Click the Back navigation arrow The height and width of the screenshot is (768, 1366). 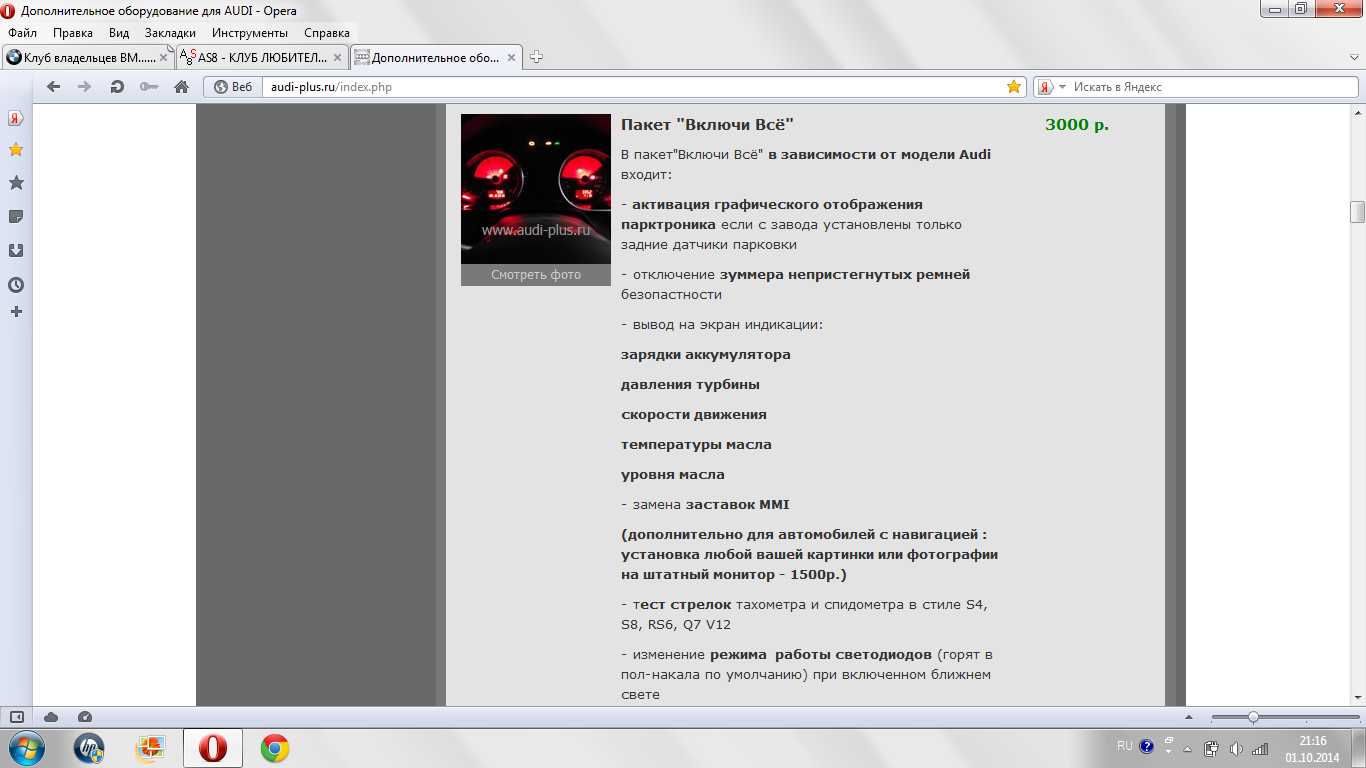pos(53,87)
